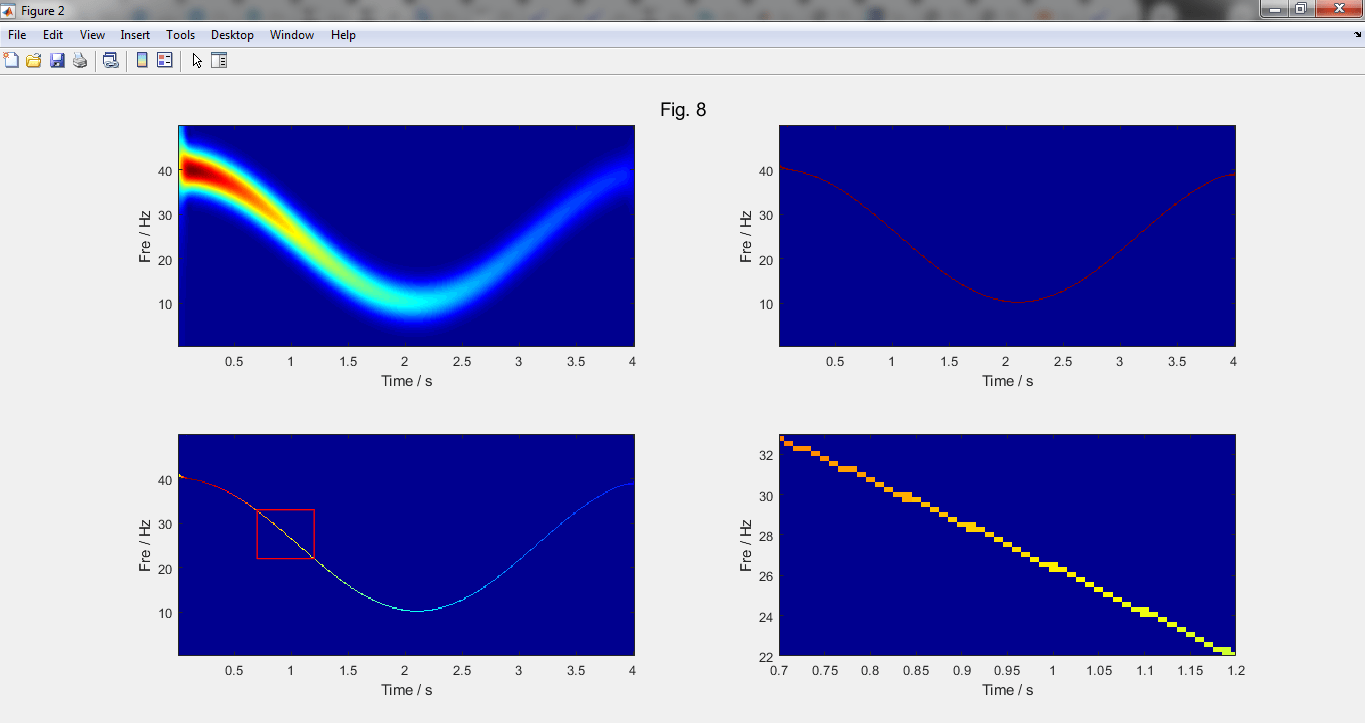Click the MATLAB logo in title bar

[9, 9]
